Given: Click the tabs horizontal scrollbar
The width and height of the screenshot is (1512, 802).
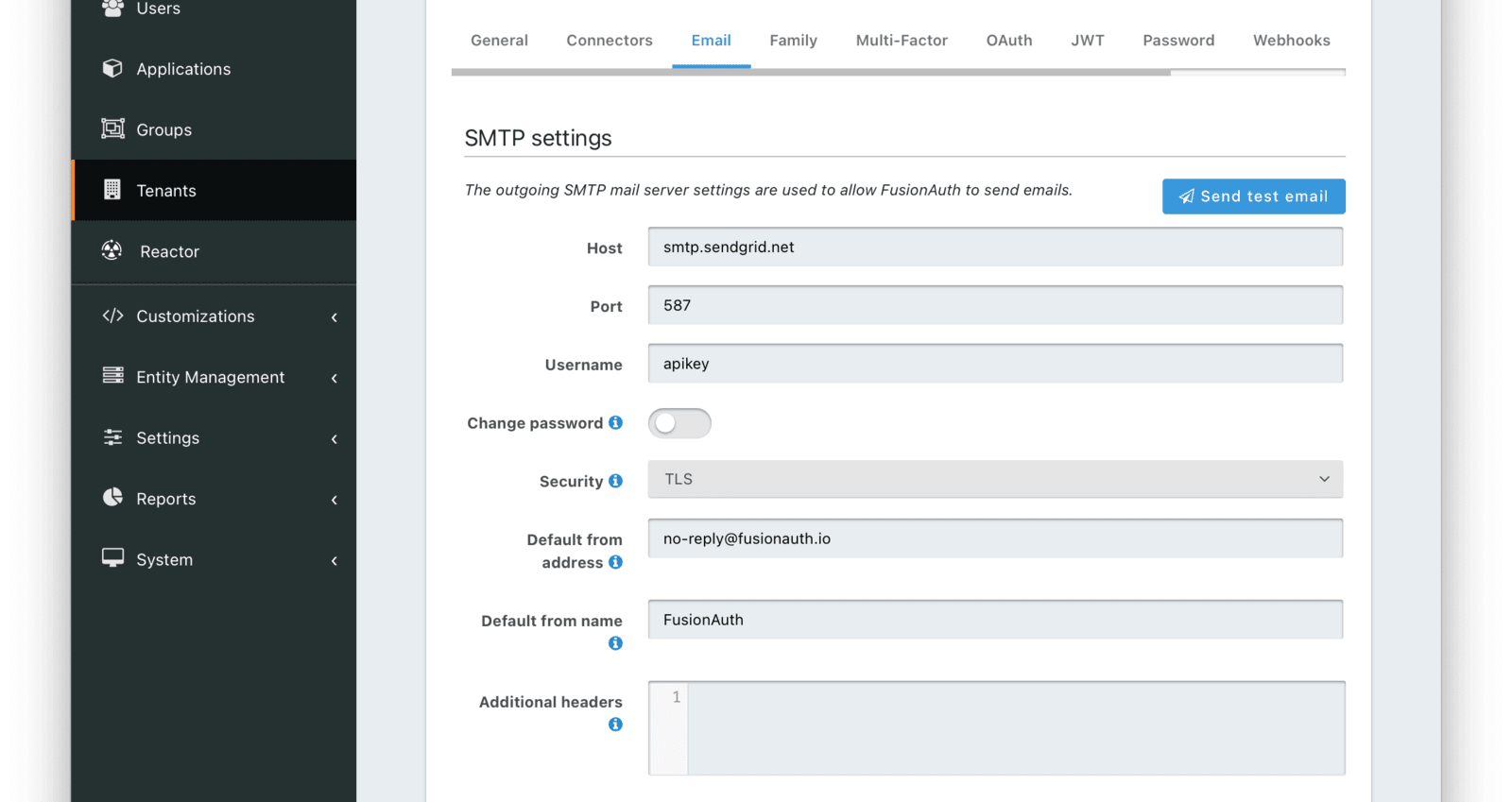Looking at the screenshot, I should click(811, 72).
